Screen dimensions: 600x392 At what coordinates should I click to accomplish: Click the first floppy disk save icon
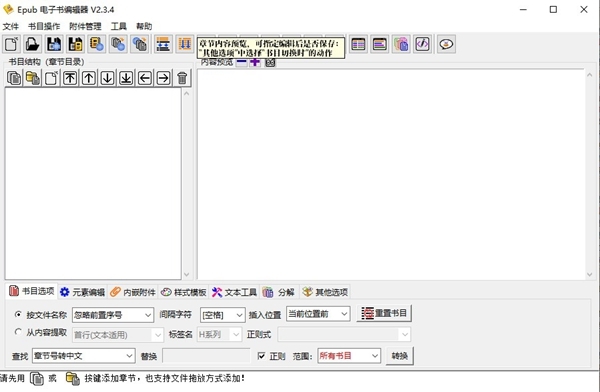click(54, 44)
